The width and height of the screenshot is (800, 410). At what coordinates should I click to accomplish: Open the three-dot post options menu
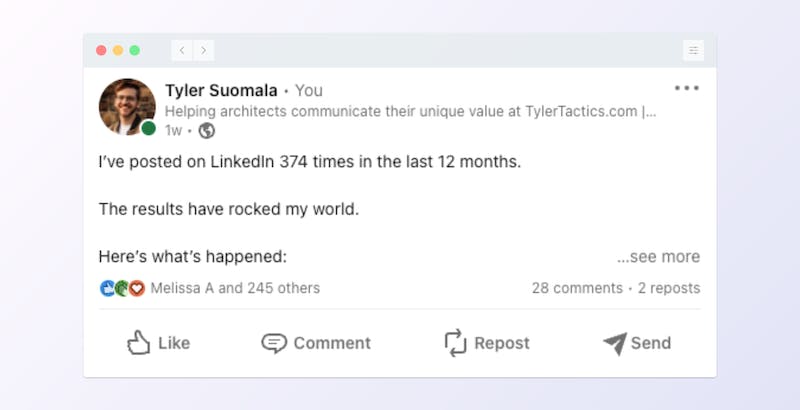pyautogui.click(x=687, y=88)
